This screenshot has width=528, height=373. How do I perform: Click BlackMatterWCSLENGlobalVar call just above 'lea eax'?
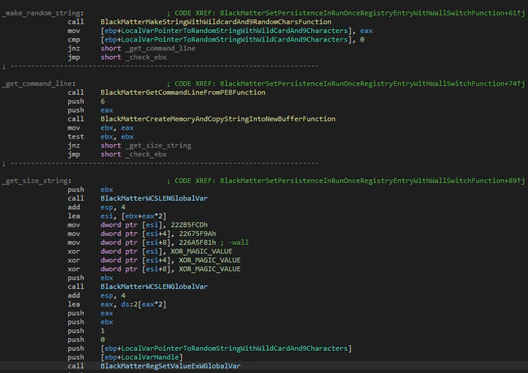click(154, 286)
